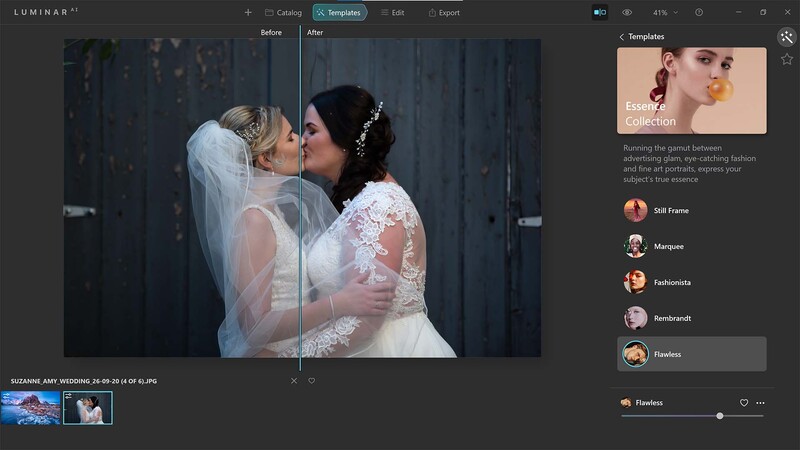
Task: Click the magic wand templates icon
Action: [x=787, y=37]
